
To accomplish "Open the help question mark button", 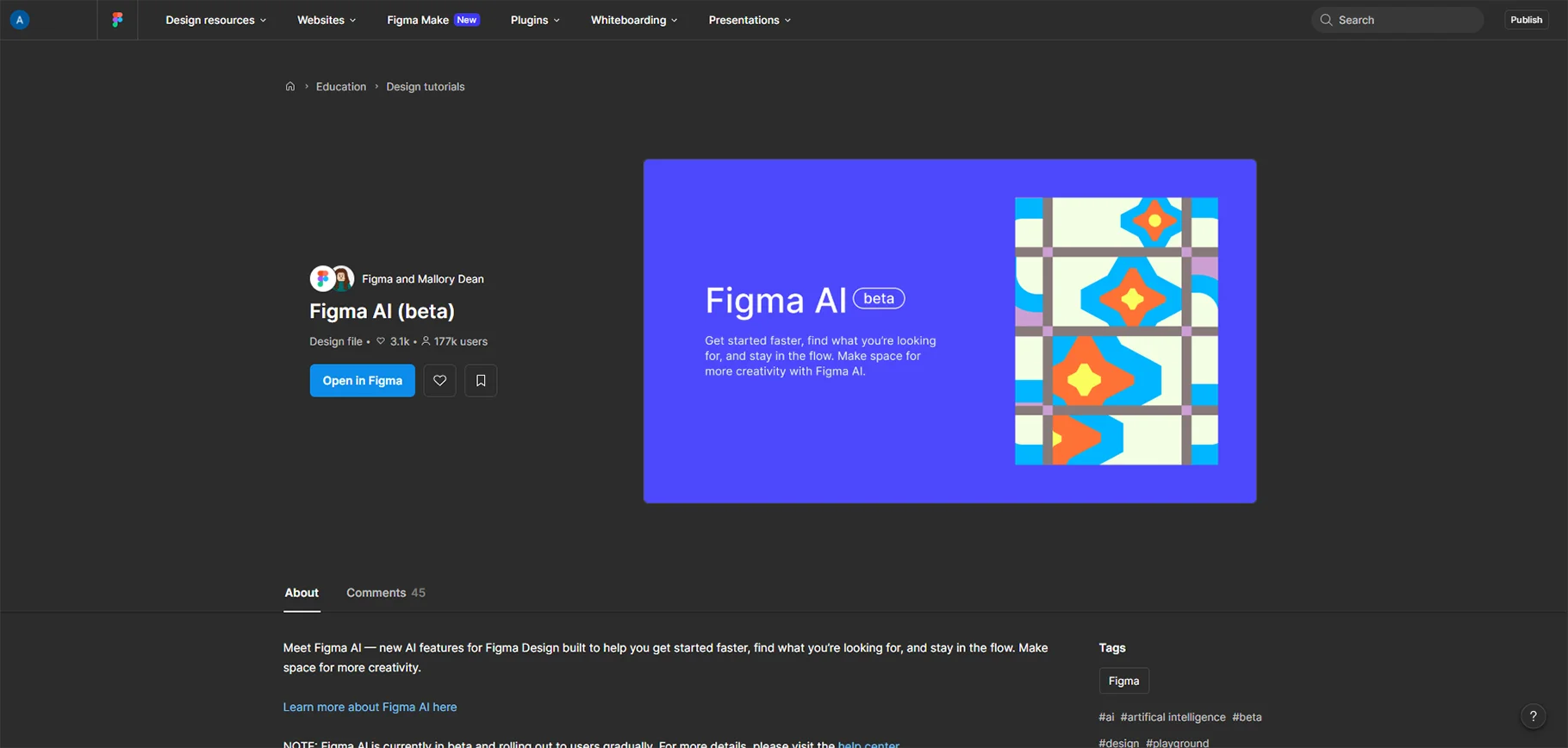I will pos(1533,716).
